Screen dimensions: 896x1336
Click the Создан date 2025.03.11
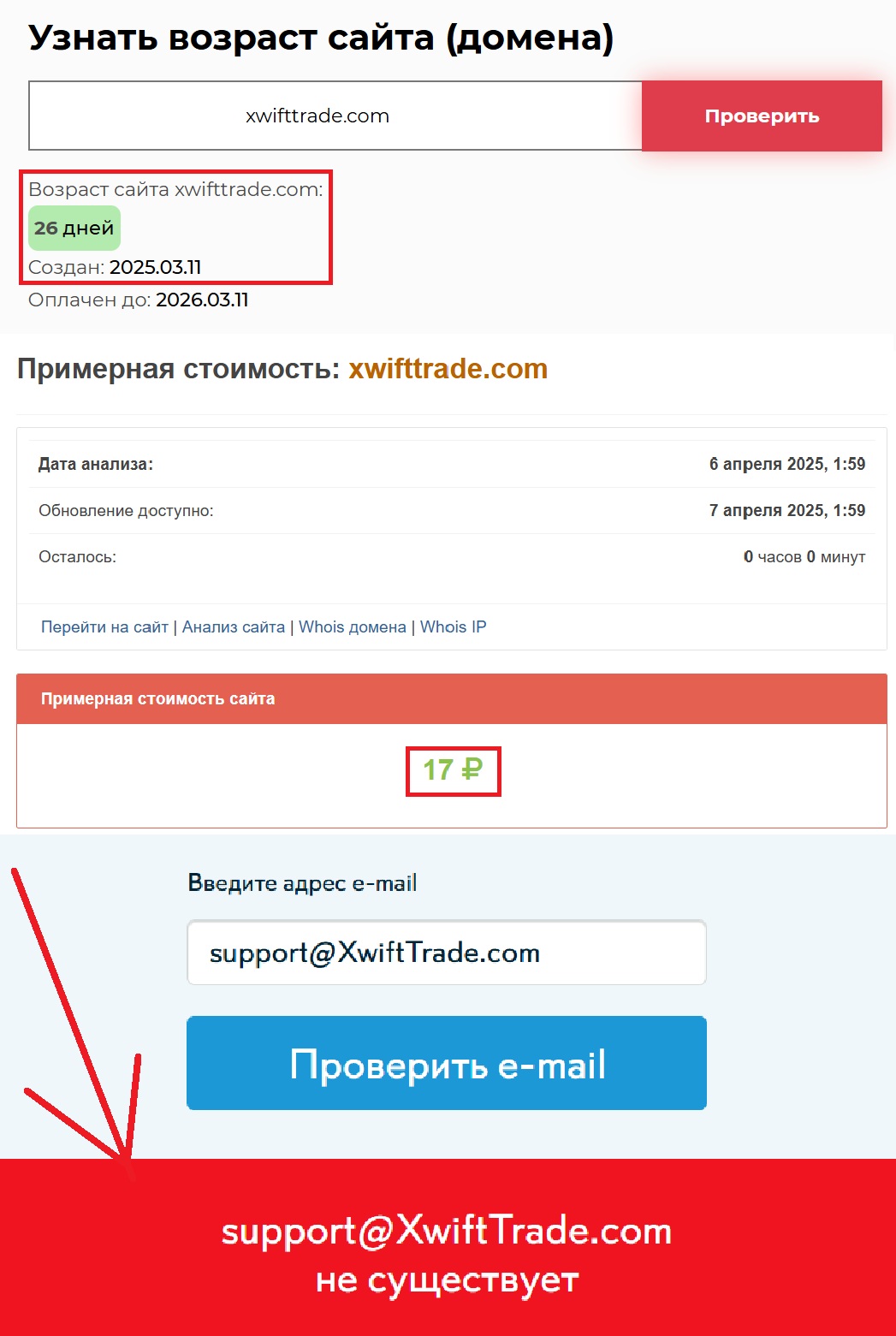(x=156, y=267)
